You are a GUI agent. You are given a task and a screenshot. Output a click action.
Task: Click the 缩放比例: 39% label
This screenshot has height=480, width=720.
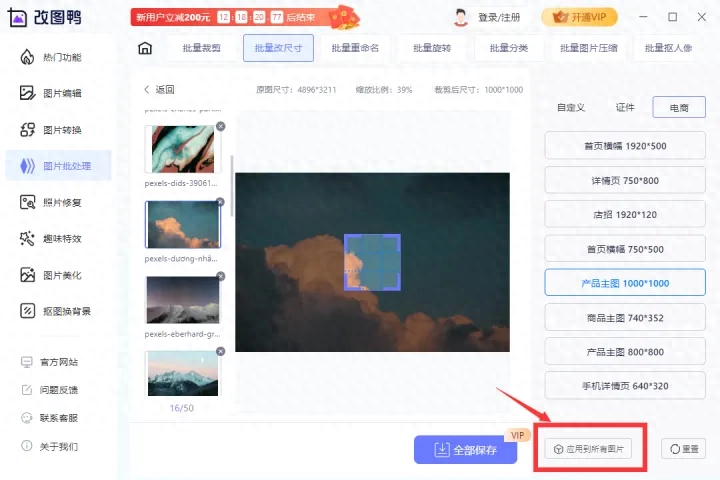[384, 90]
